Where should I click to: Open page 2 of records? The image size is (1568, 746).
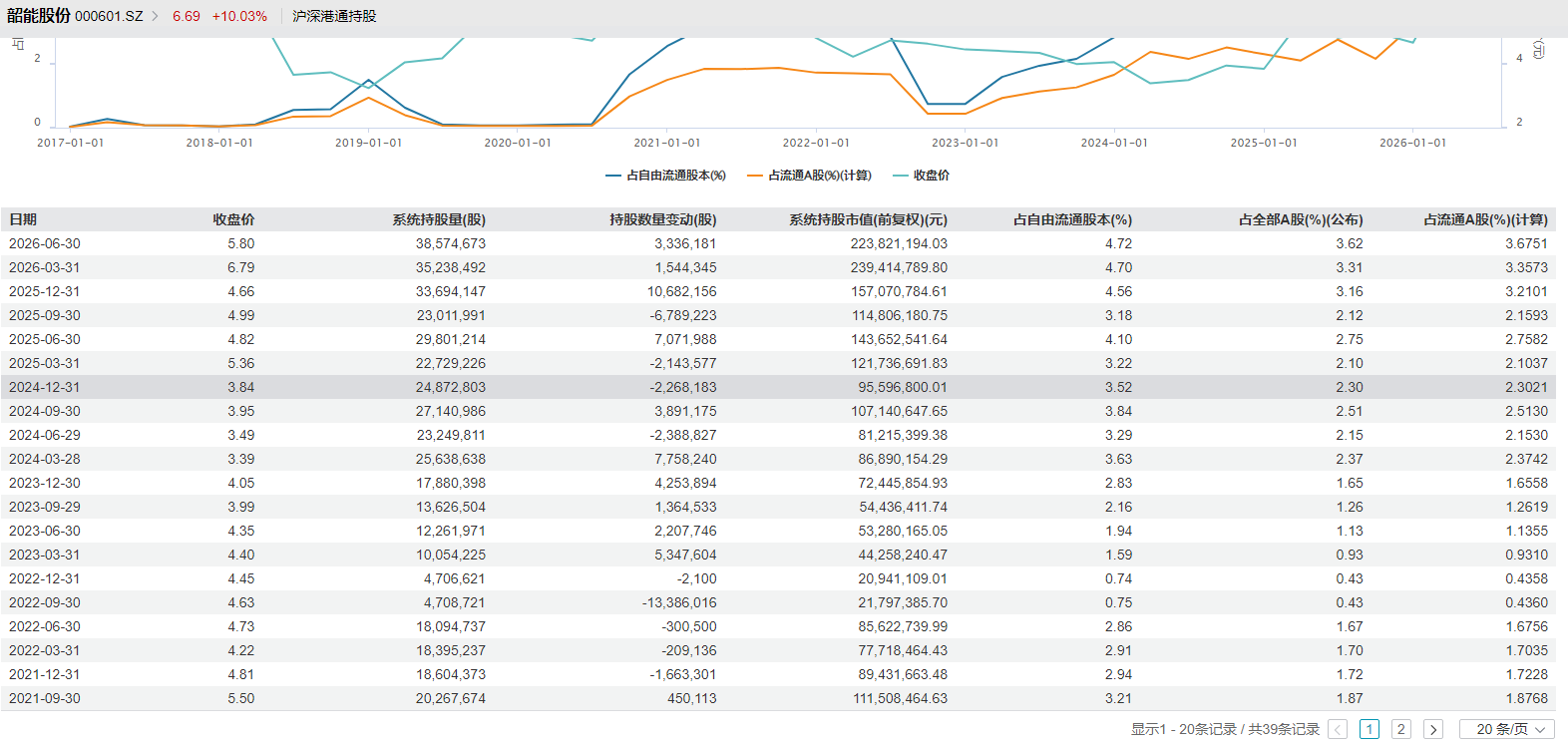click(x=1400, y=729)
